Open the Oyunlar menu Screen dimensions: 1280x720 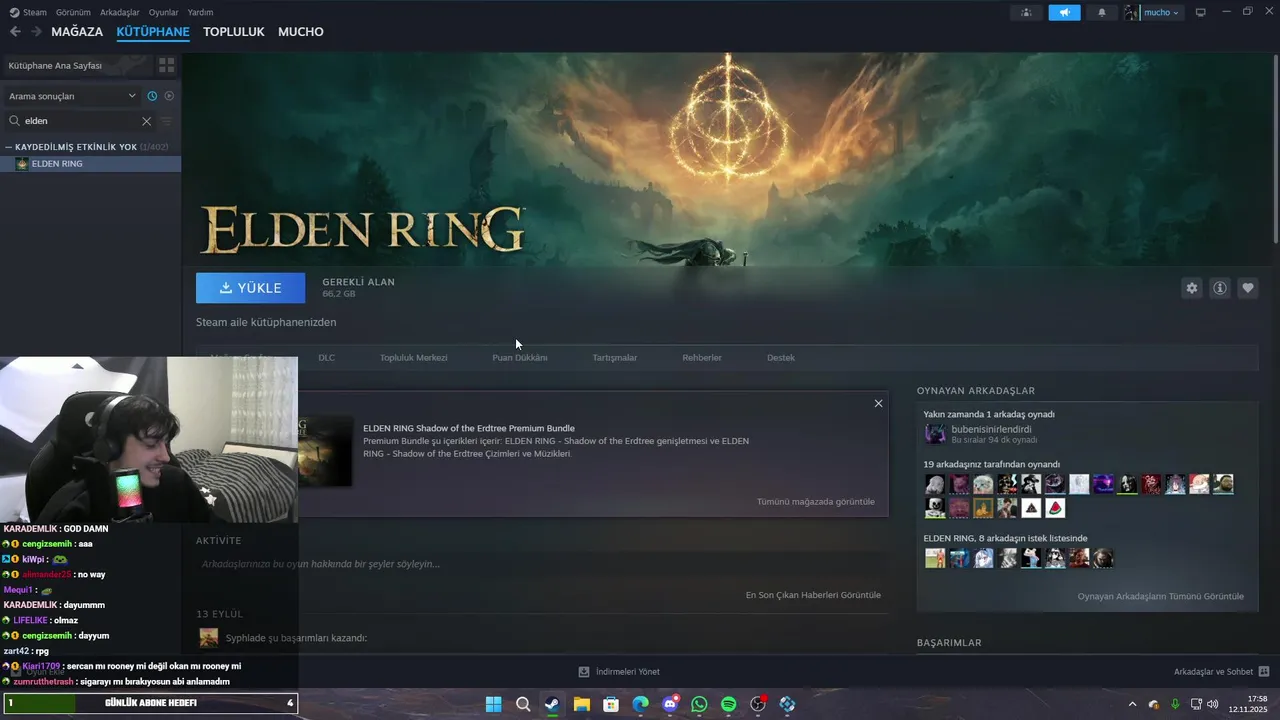pos(163,12)
